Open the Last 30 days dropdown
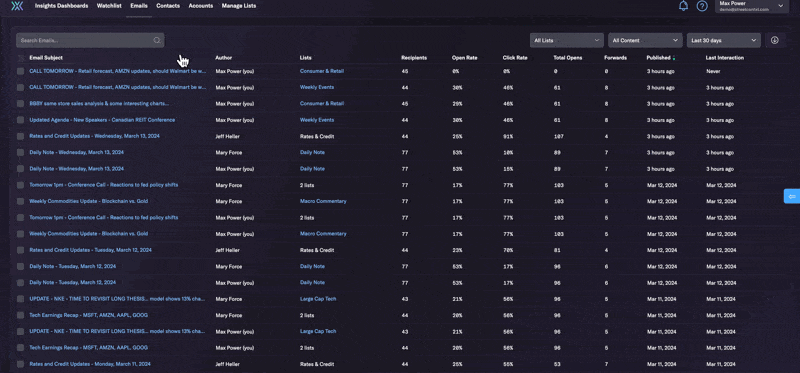 pos(723,40)
